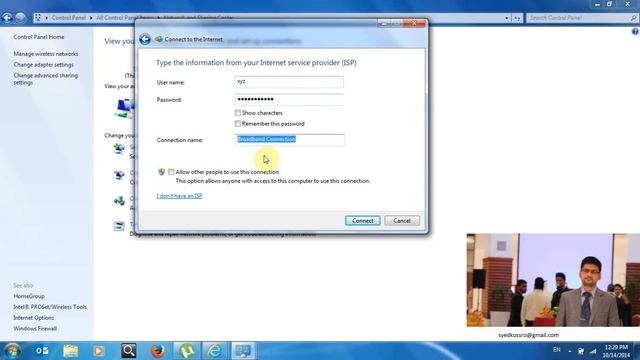Viewport: 640px width, 360px height.
Task: Click the shield icon beside Allow other people
Action: 161,172
